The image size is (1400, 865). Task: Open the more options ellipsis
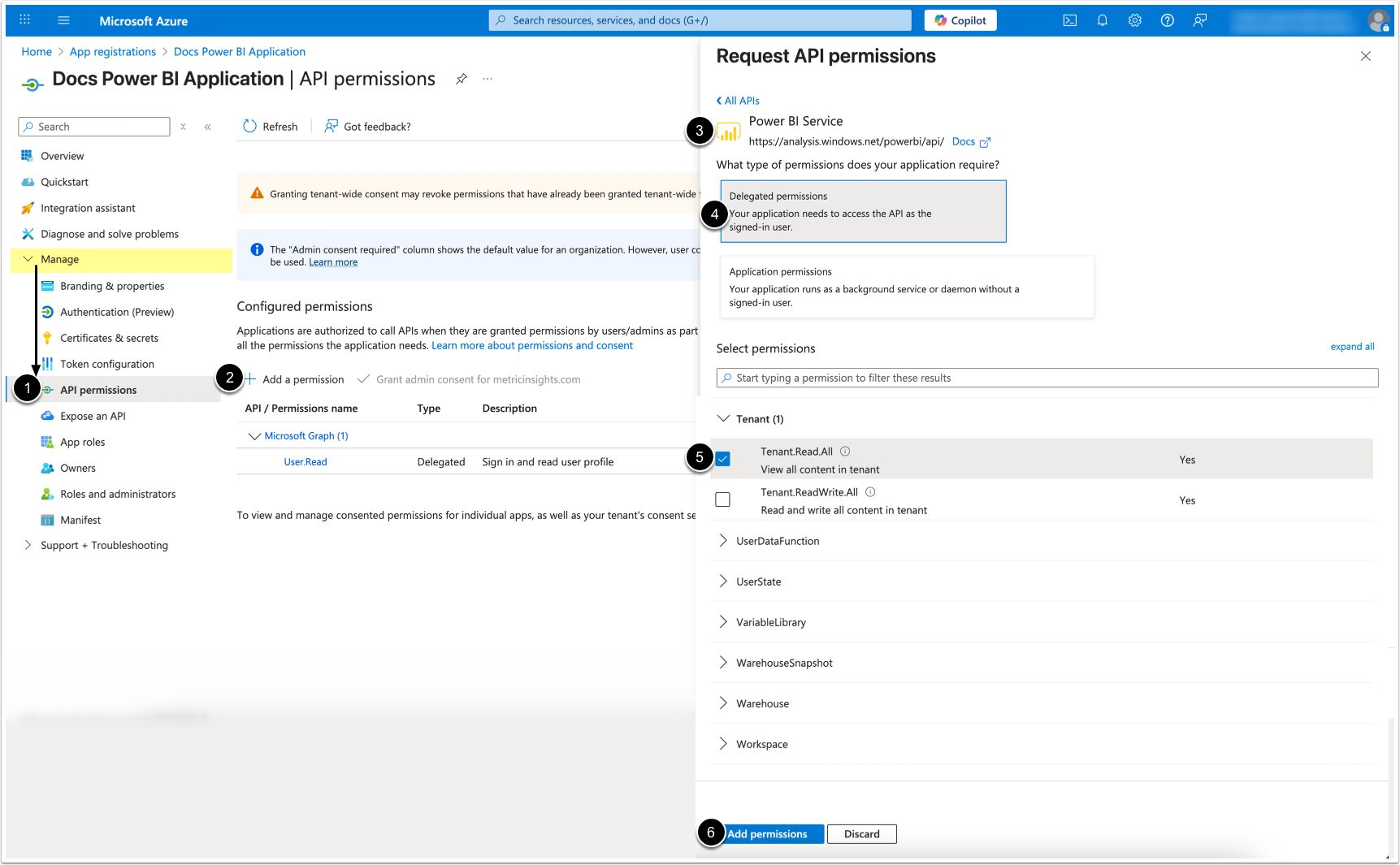point(488,79)
